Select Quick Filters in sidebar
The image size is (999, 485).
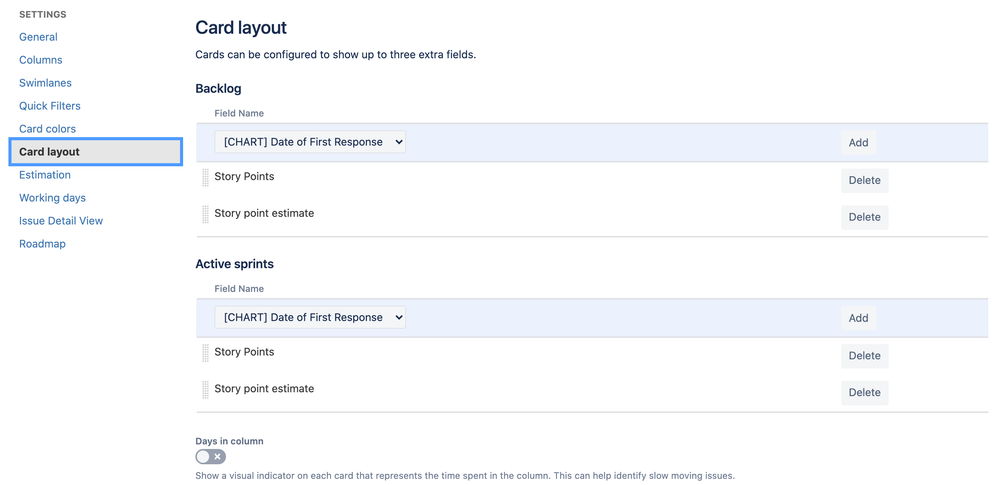(x=50, y=106)
